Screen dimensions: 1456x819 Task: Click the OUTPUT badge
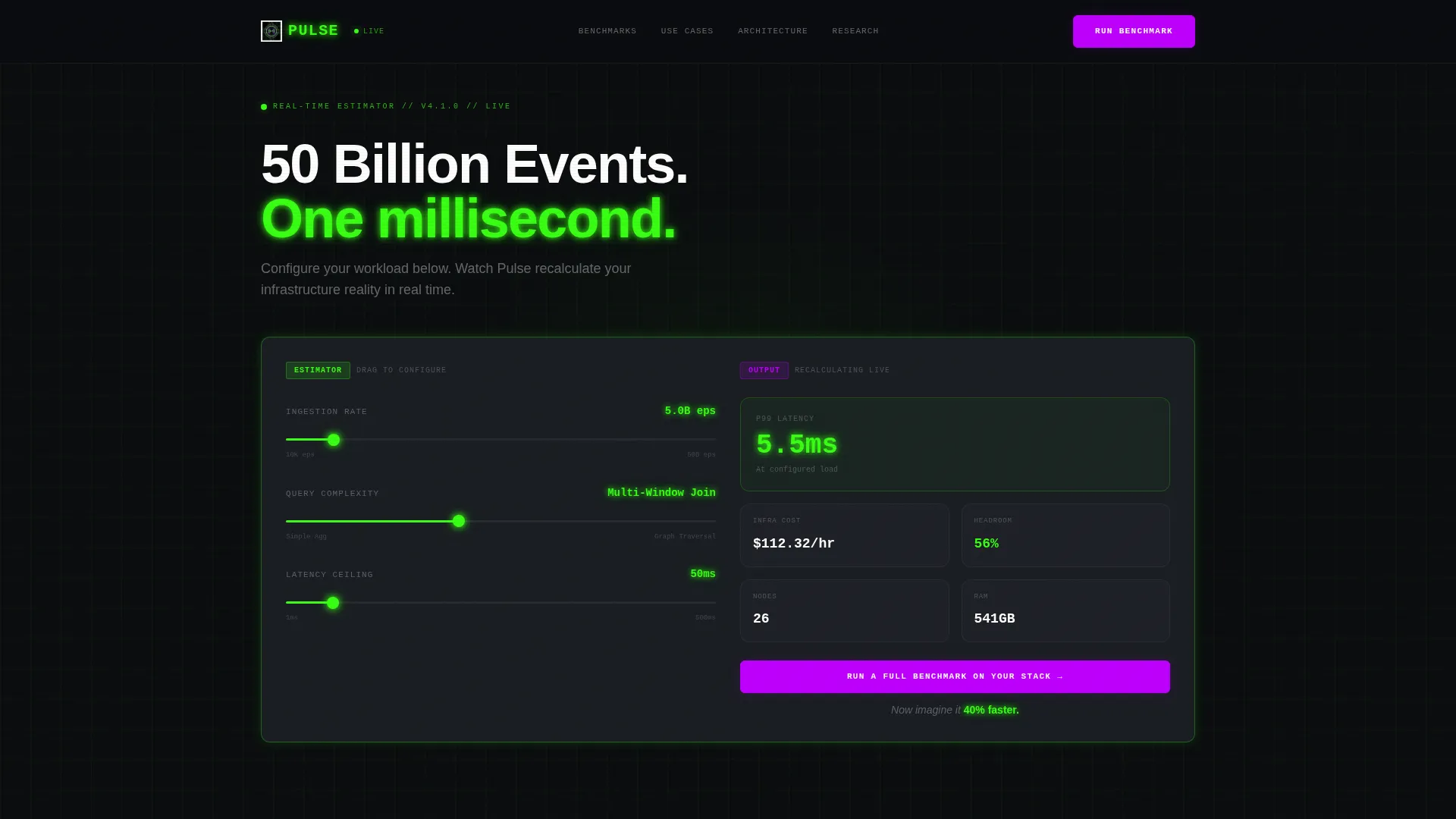tap(764, 370)
